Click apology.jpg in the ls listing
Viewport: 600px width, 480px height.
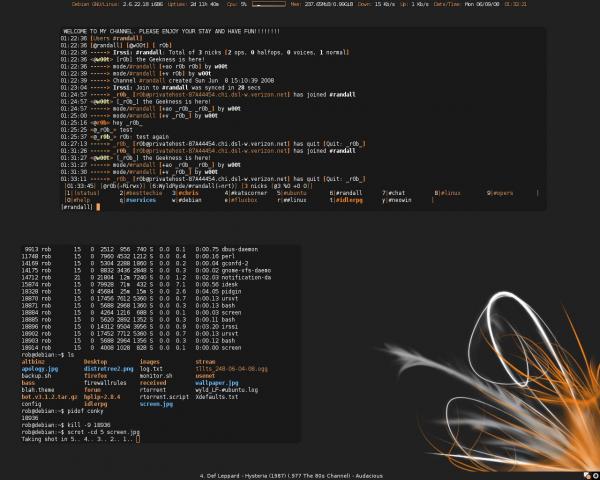40,369
